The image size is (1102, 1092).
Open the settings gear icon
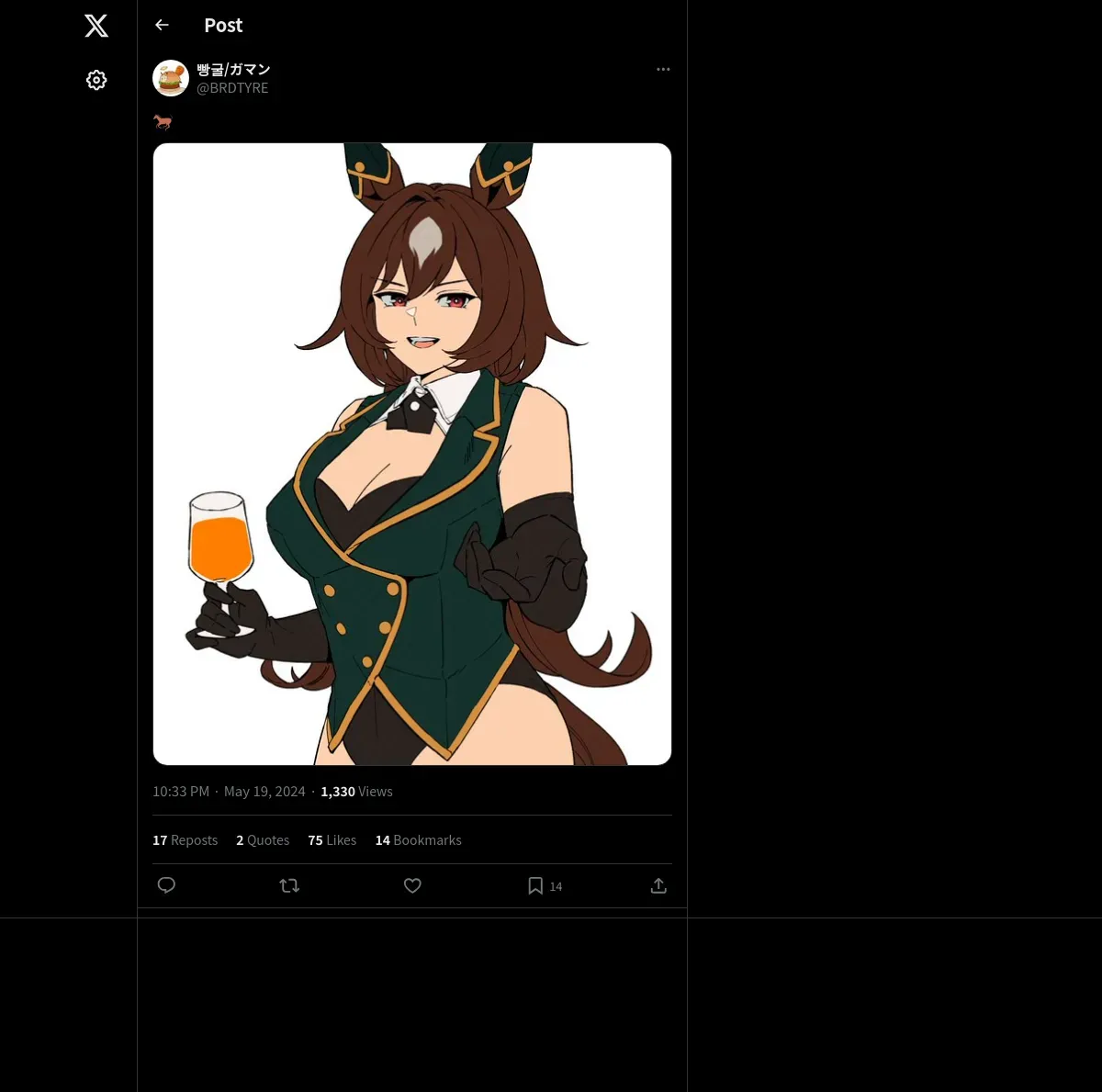(x=96, y=80)
